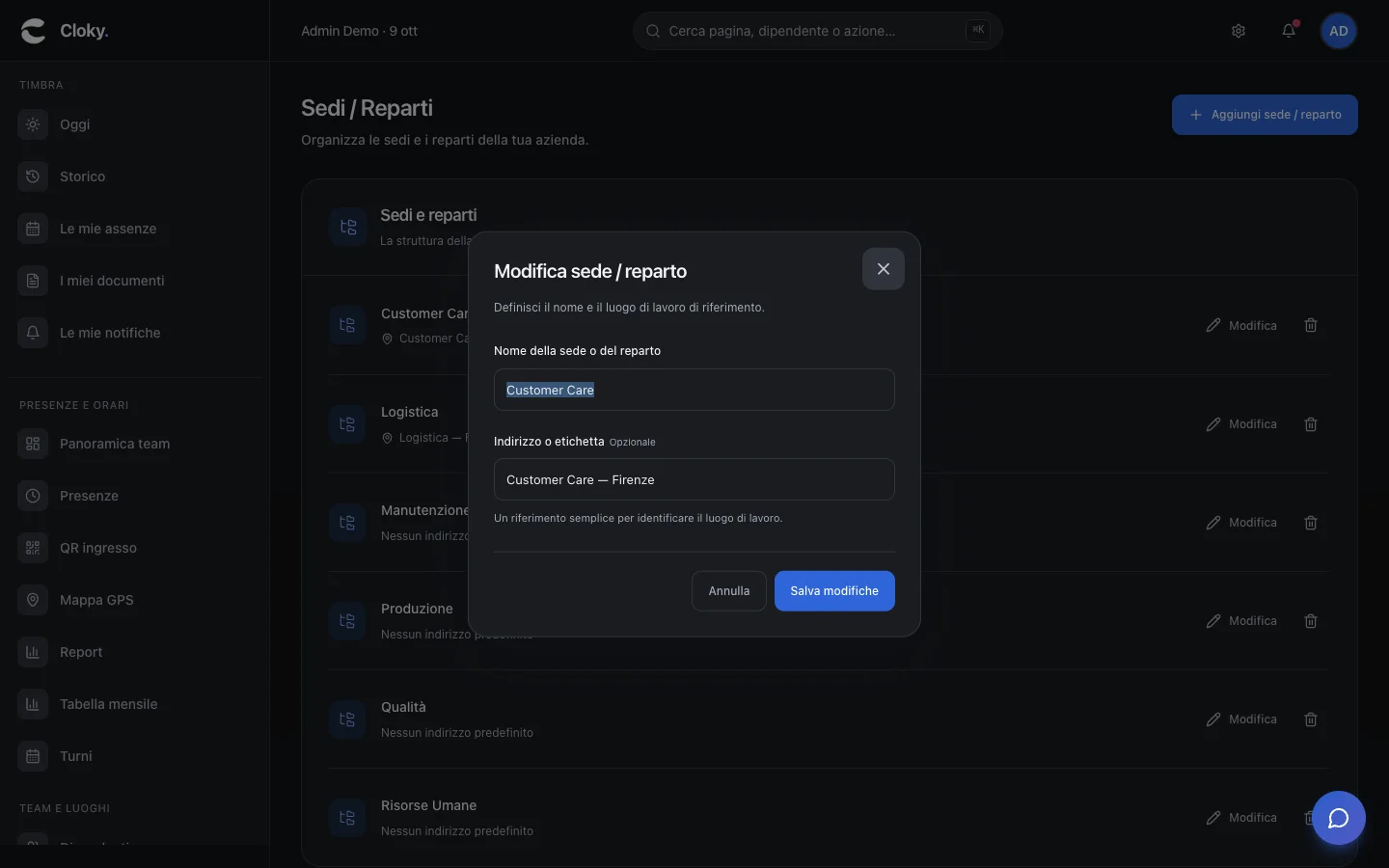
Task: Click the Mappa GPS pin icon
Action: 33,600
